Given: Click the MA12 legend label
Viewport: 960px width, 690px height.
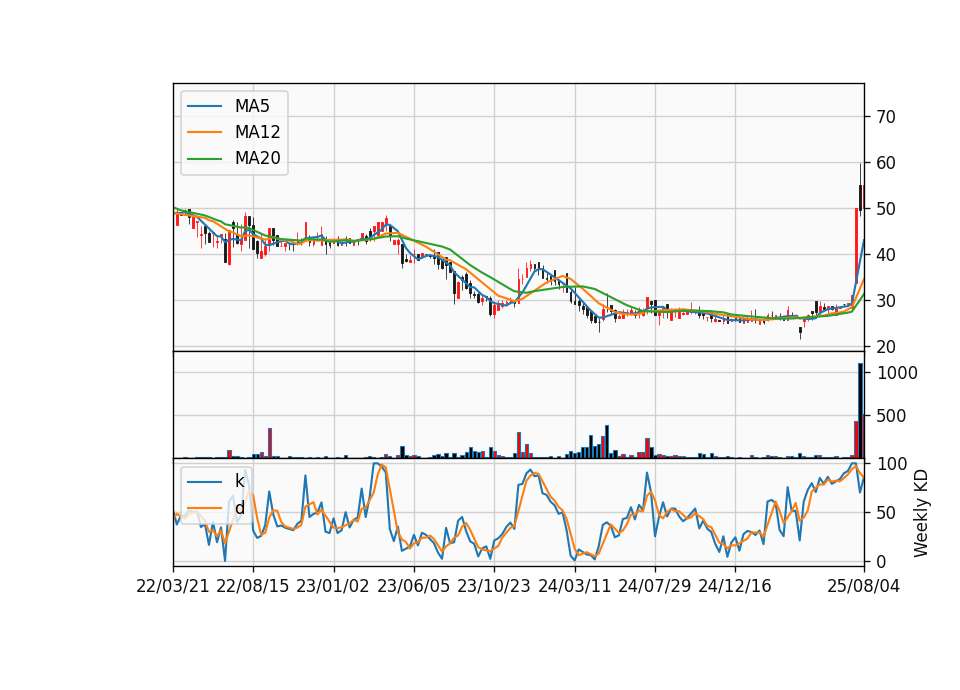Looking at the screenshot, I should [x=257, y=132].
